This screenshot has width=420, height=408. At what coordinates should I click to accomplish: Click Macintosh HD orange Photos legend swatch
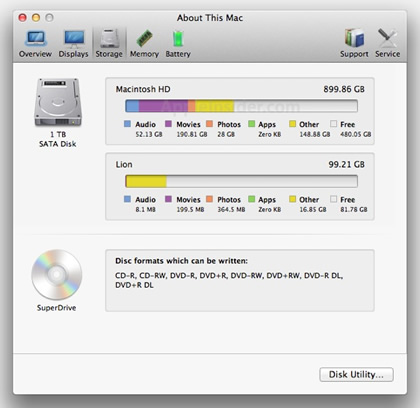[x=209, y=124]
